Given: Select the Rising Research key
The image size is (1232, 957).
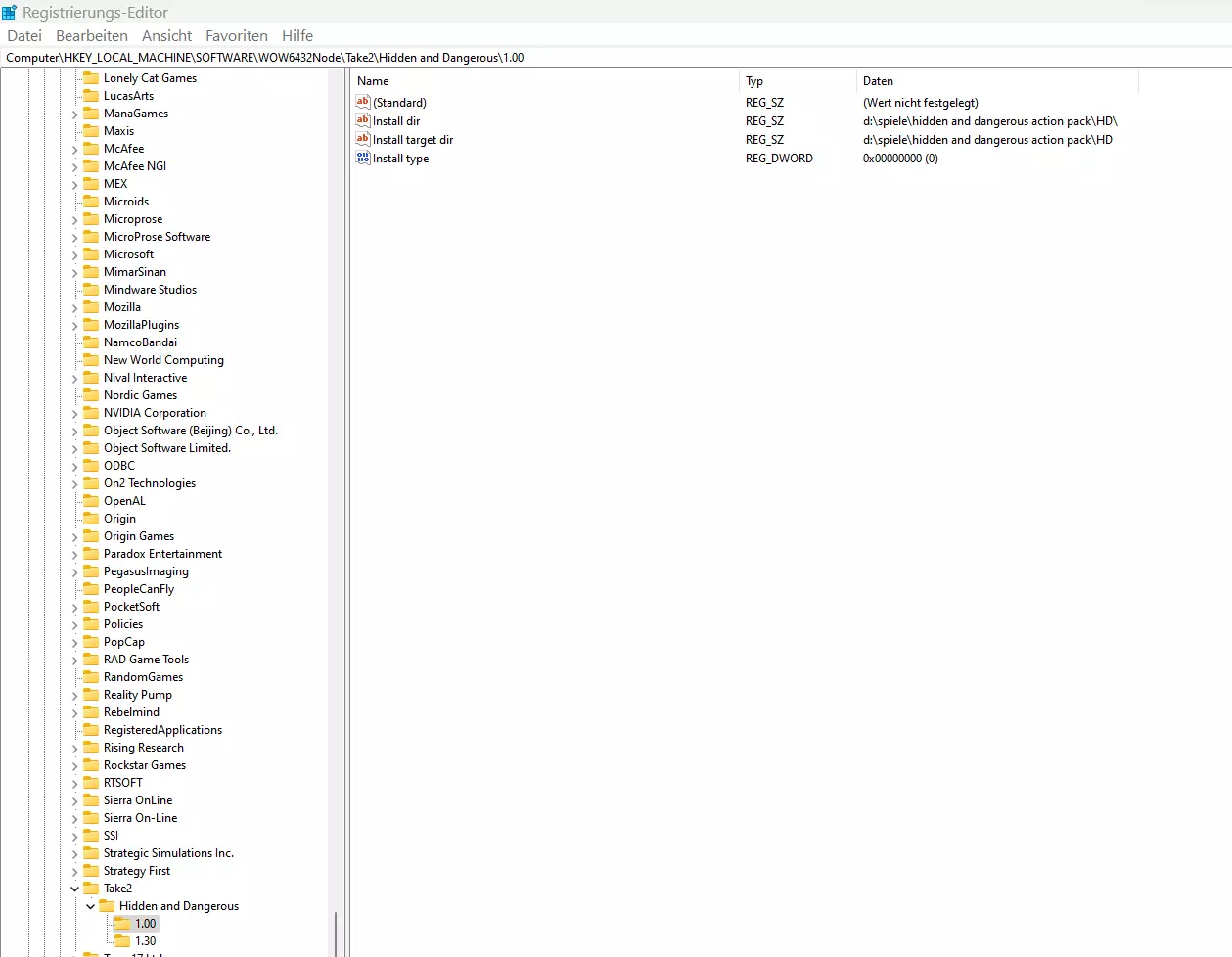Looking at the screenshot, I should pos(144,748).
